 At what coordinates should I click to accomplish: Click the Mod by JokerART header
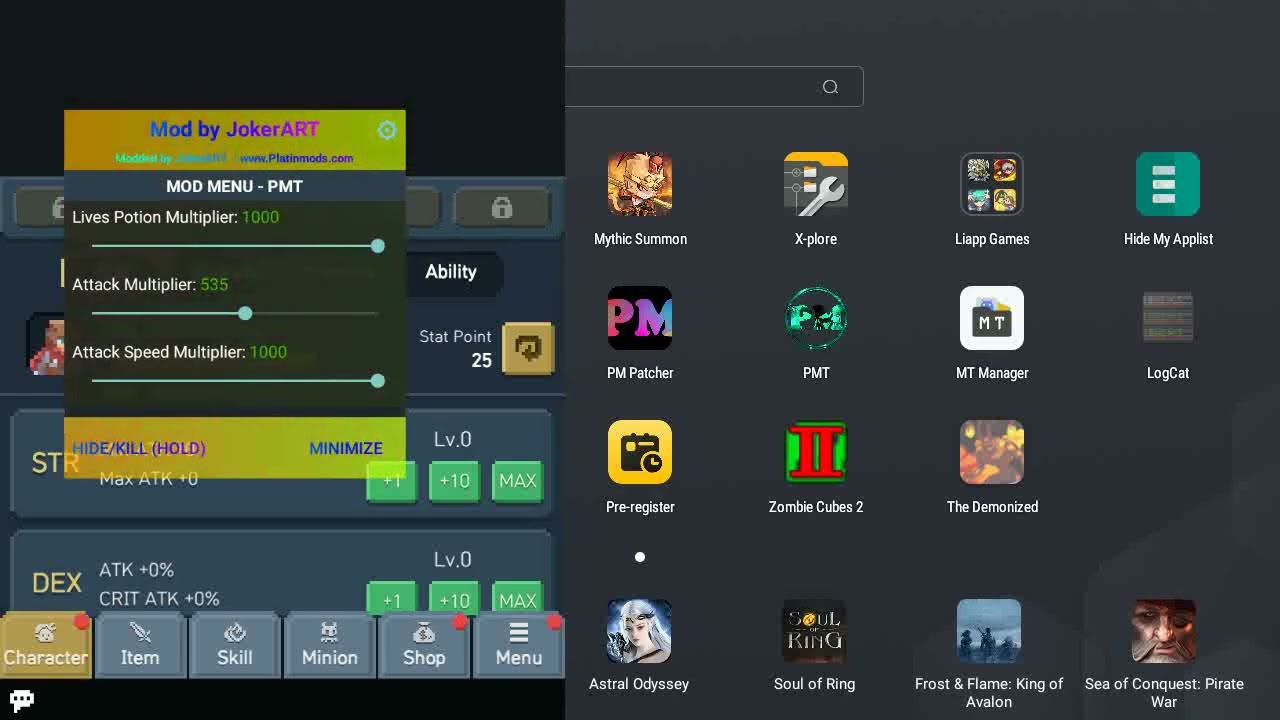[x=234, y=129]
